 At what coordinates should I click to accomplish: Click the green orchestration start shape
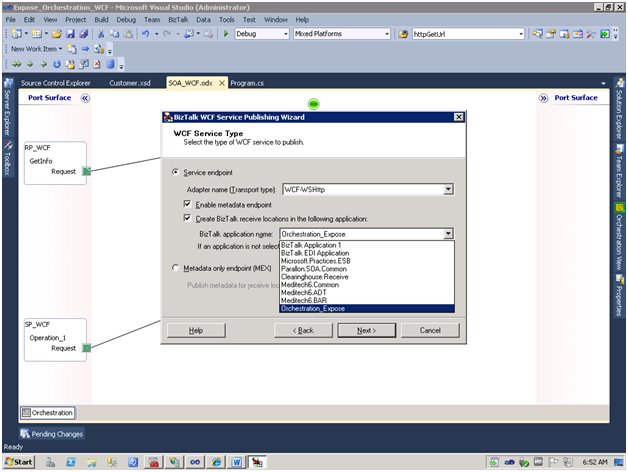coord(314,104)
